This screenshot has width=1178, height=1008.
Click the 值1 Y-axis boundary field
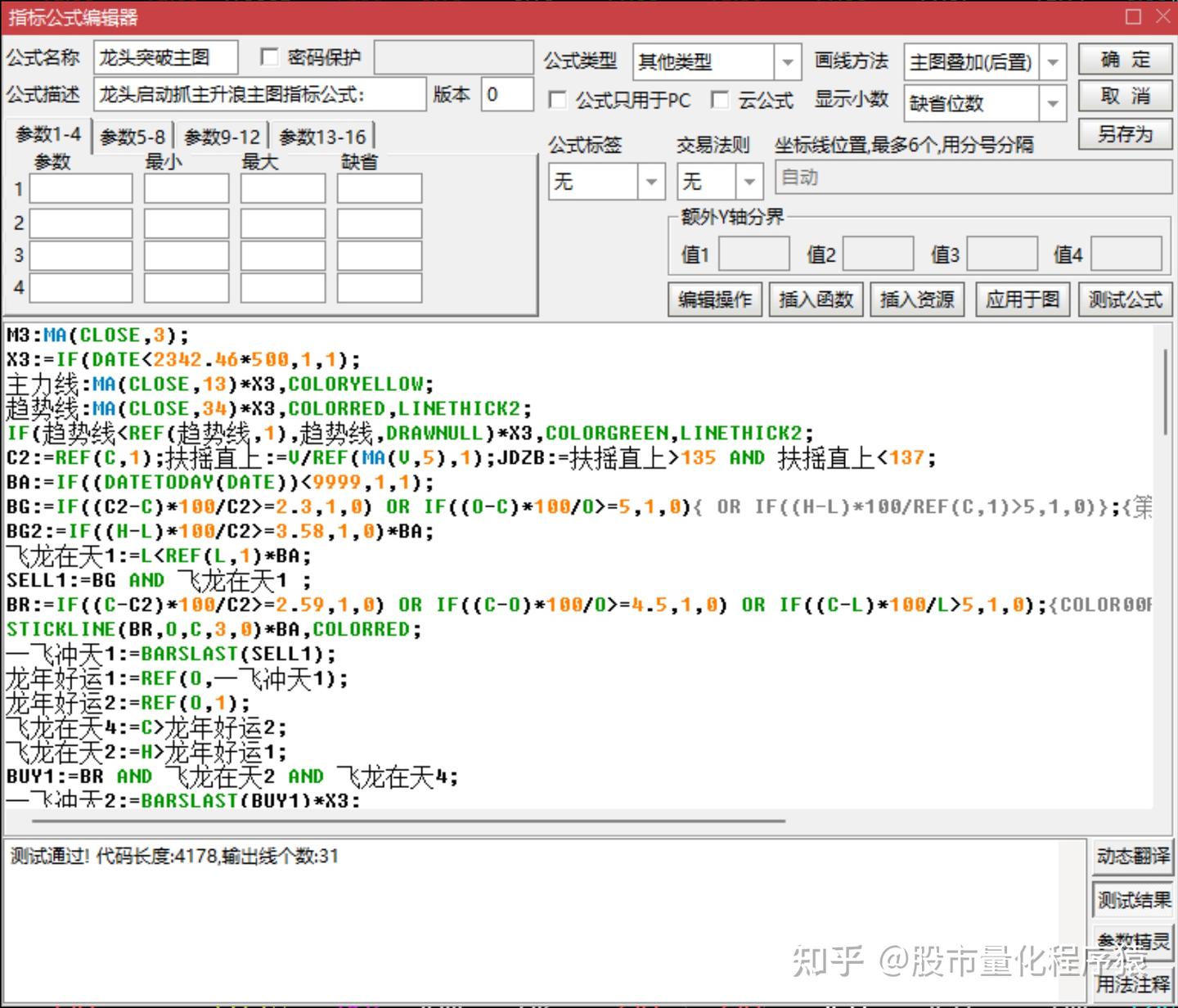pyautogui.click(x=754, y=254)
